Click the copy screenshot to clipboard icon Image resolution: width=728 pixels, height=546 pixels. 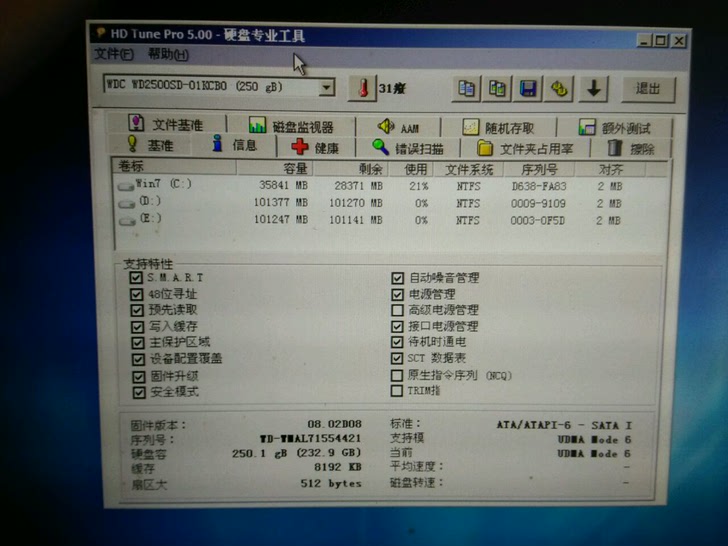point(497,88)
